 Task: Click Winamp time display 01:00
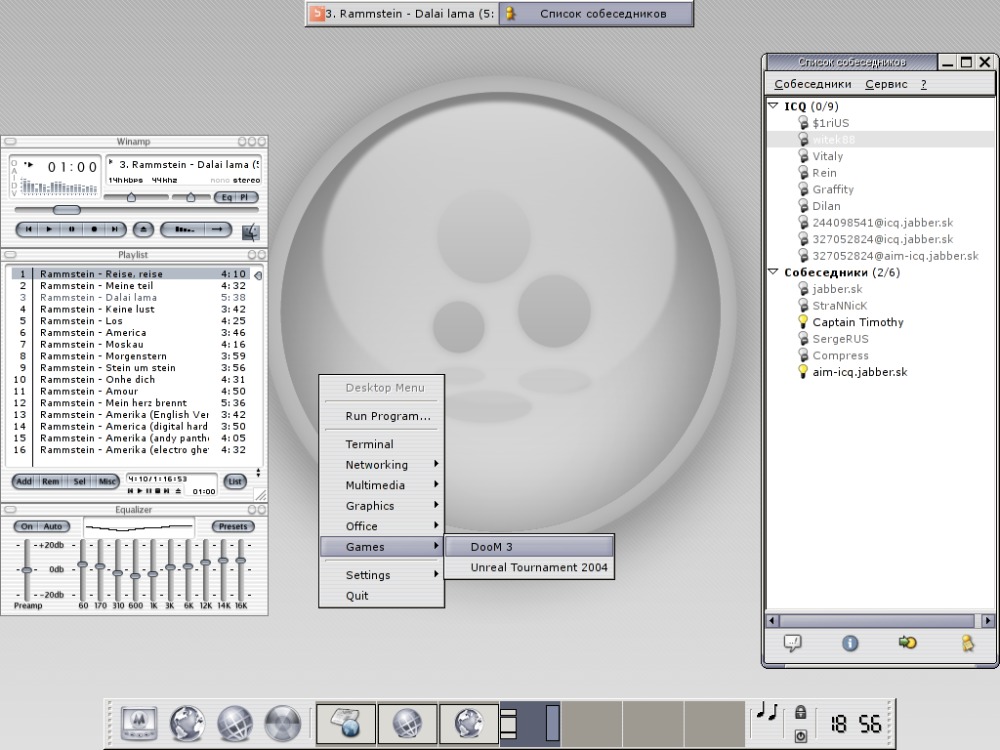coord(72,167)
